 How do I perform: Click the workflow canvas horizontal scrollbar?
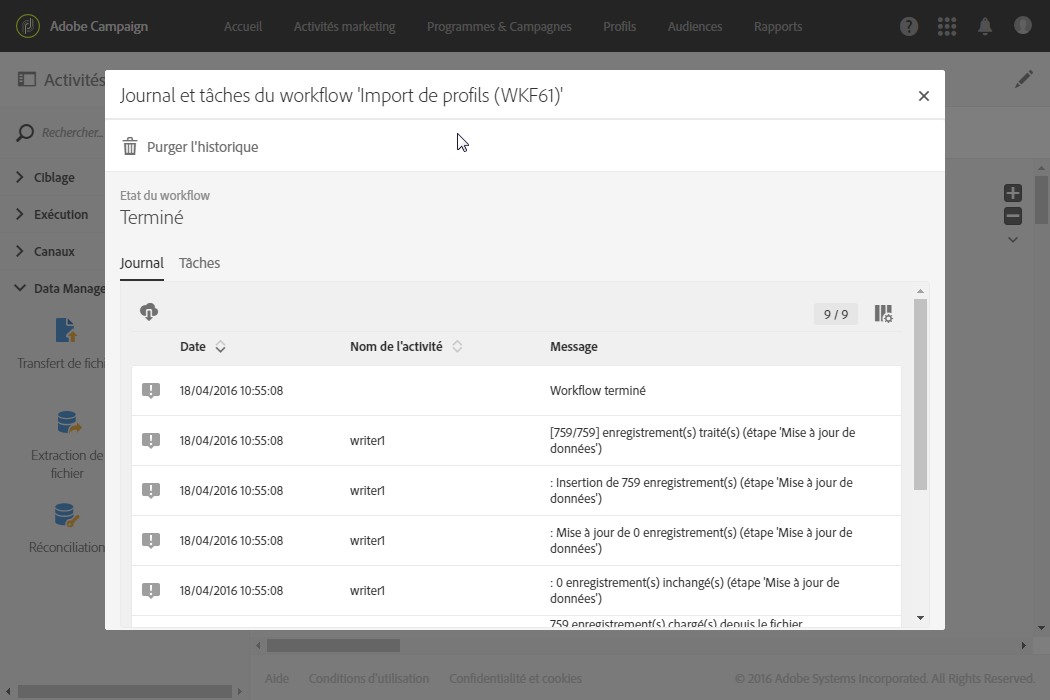pos(333,645)
